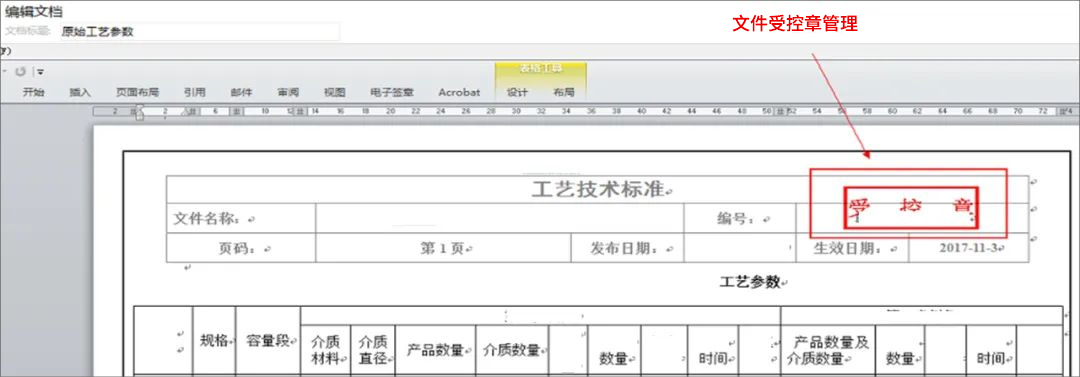Click the 发布日期 cell

pos(627,248)
